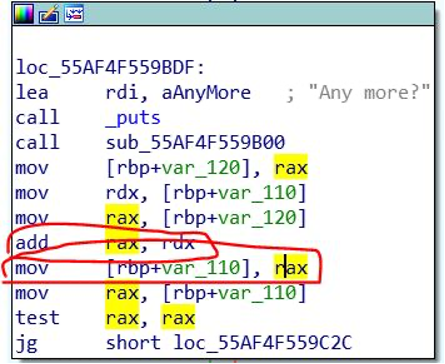Click the "Any more?" comment text
445x364 pixels.
click(x=369, y=92)
